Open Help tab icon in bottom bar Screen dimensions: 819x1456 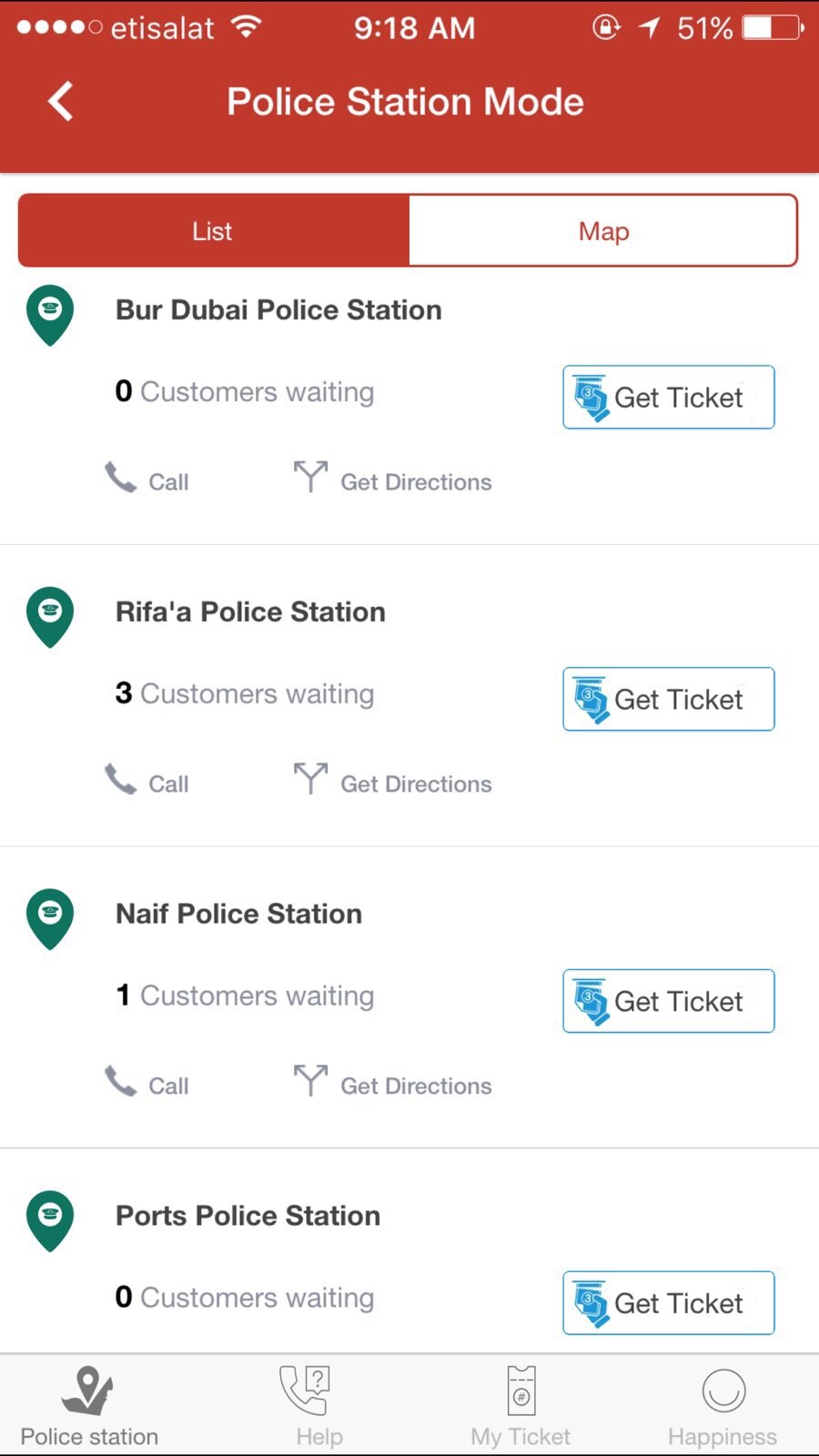(306, 1390)
